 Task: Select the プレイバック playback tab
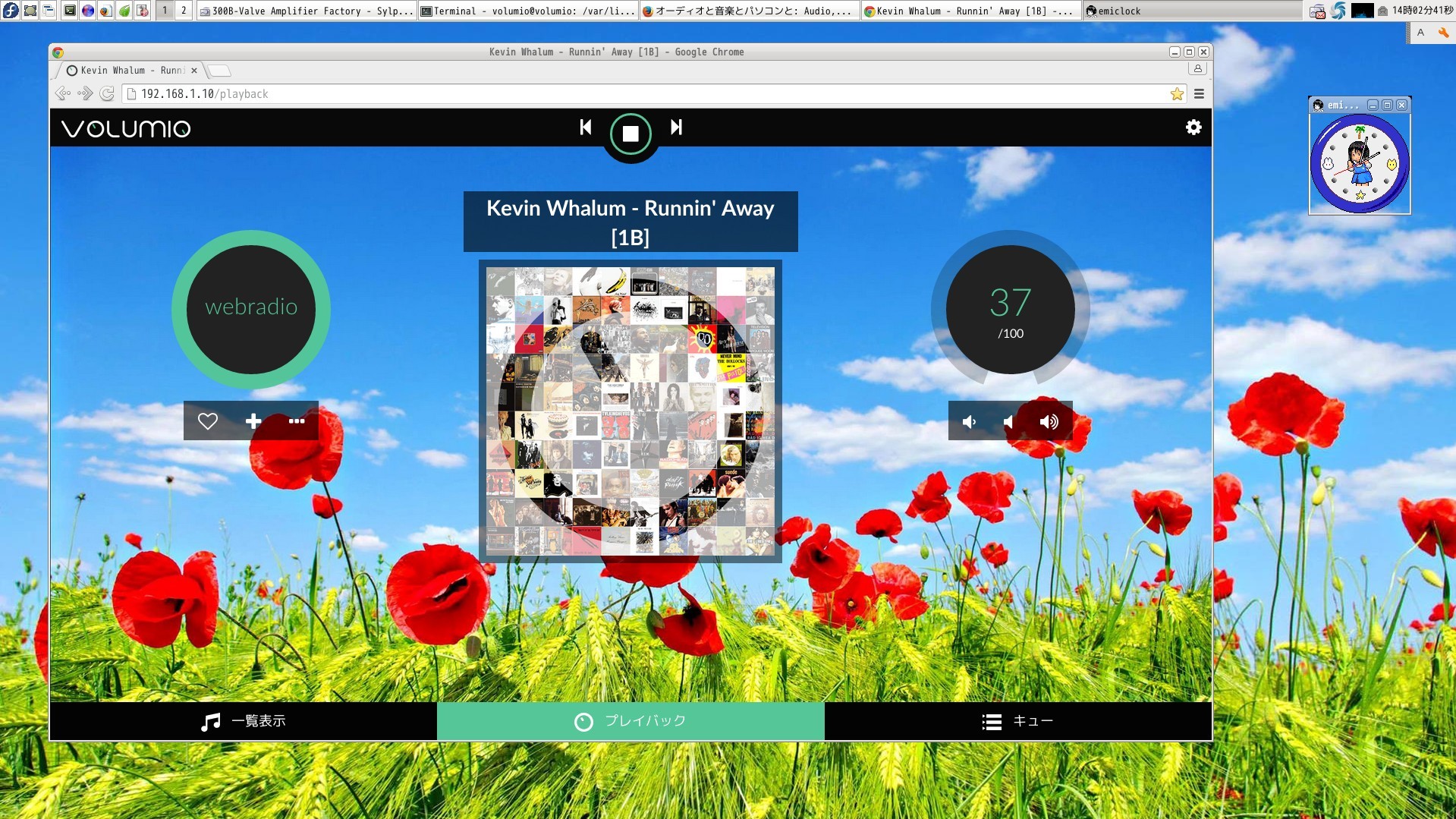coord(631,721)
